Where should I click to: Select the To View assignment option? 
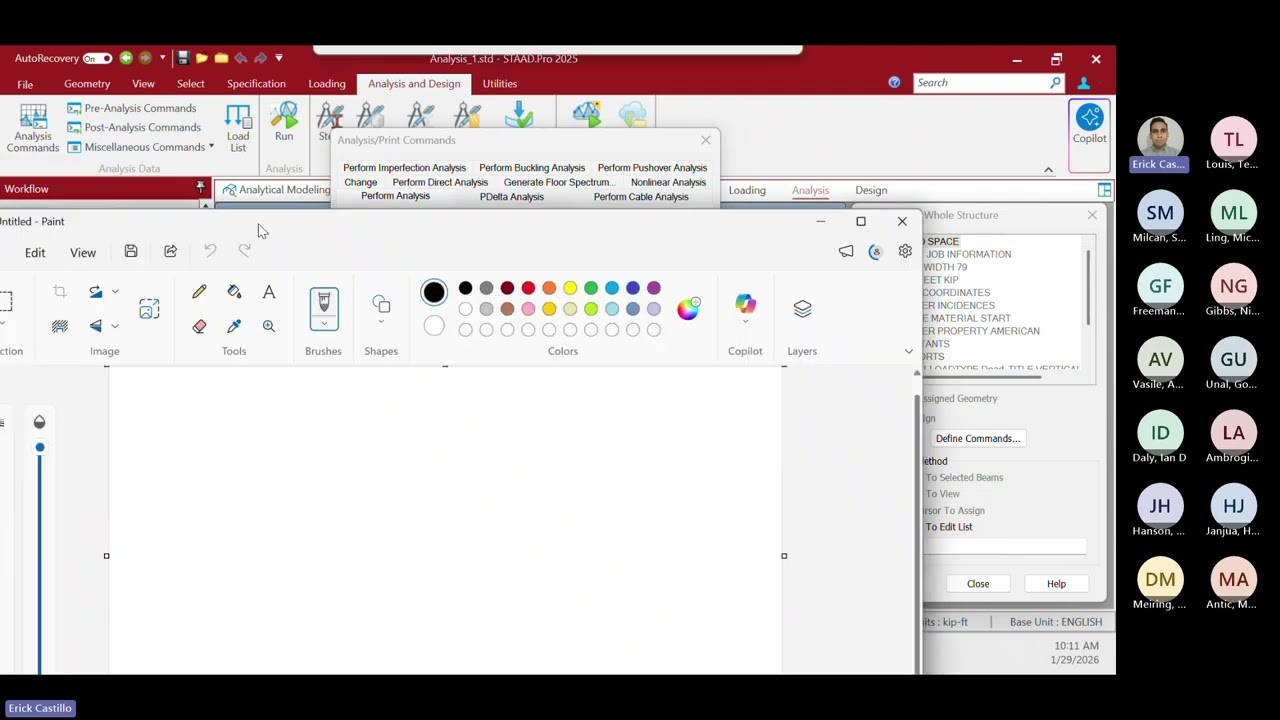click(941, 494)
